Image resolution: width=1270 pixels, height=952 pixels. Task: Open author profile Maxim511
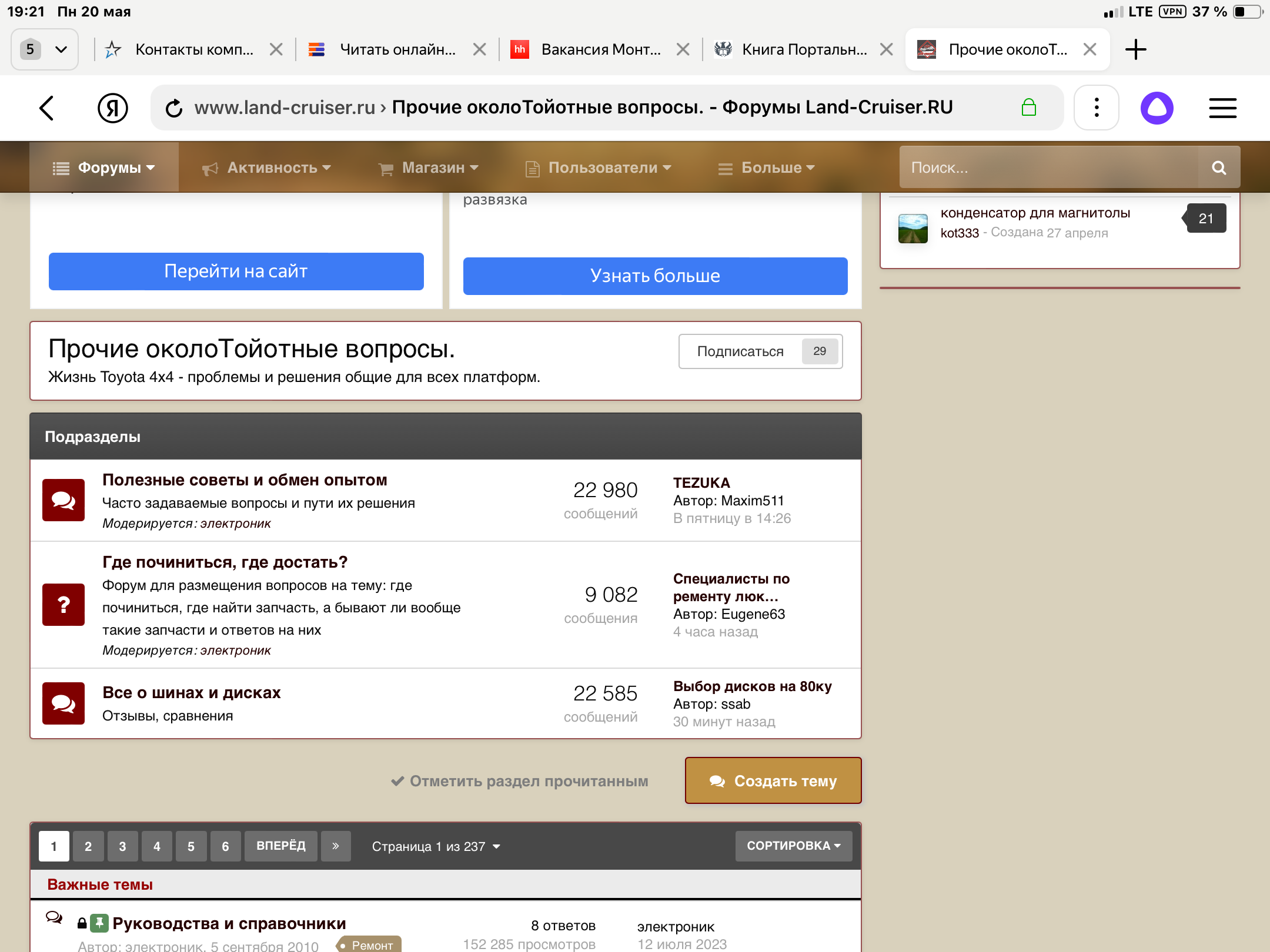tap(753, 501)
